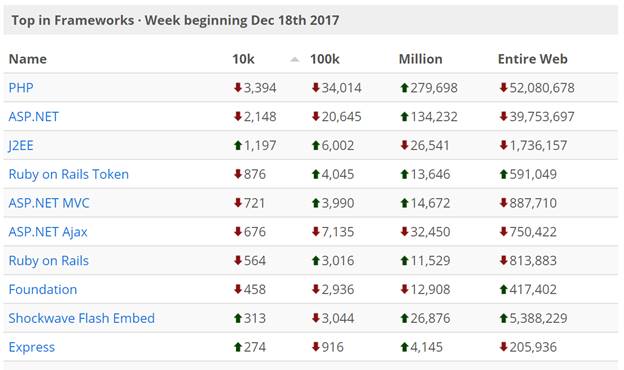Sort table by the Million column
The height and width of the screenshot is (370, 624).
click(x=420, y=59)
